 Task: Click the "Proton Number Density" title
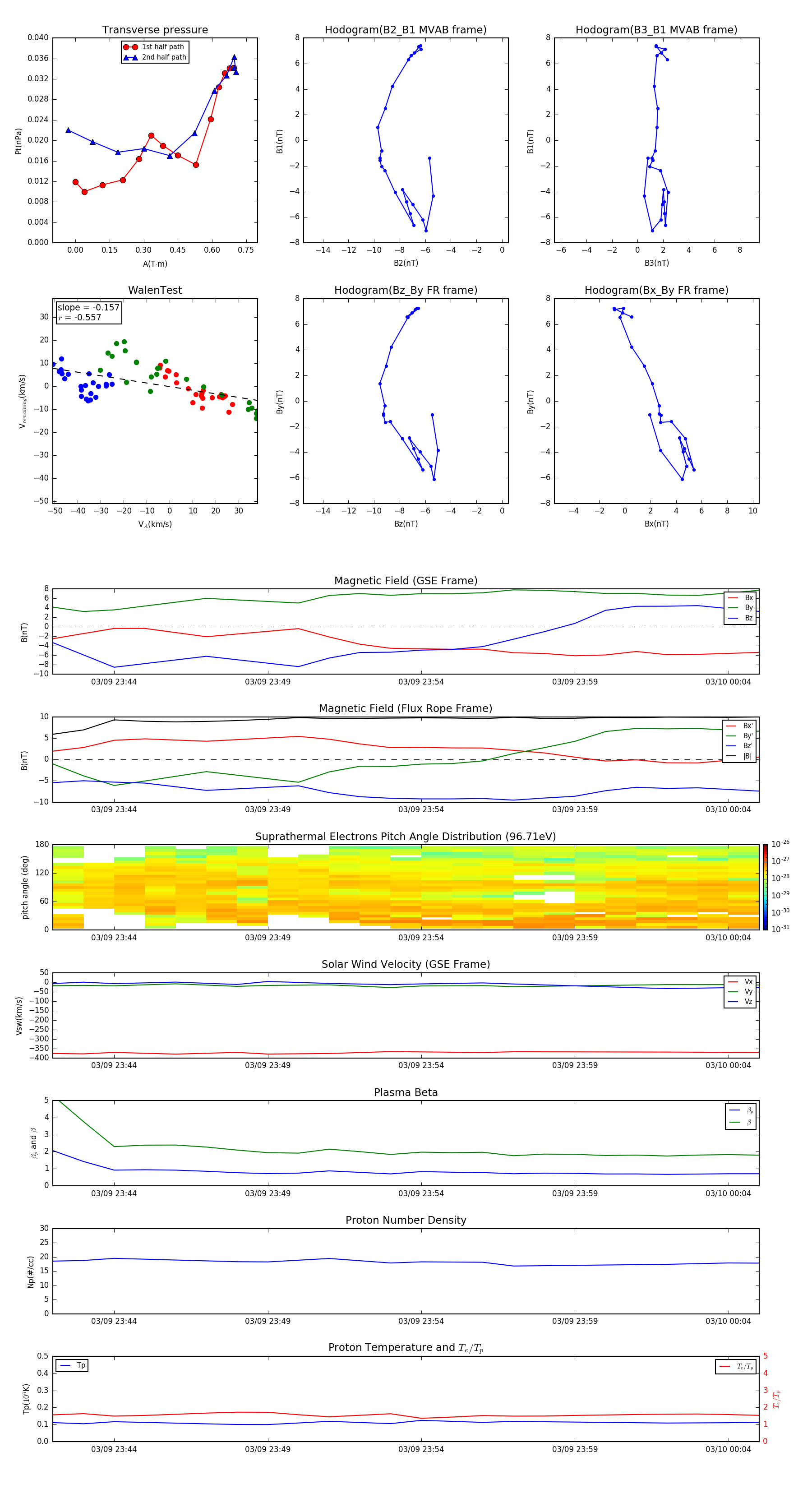tap(406, 1220)
